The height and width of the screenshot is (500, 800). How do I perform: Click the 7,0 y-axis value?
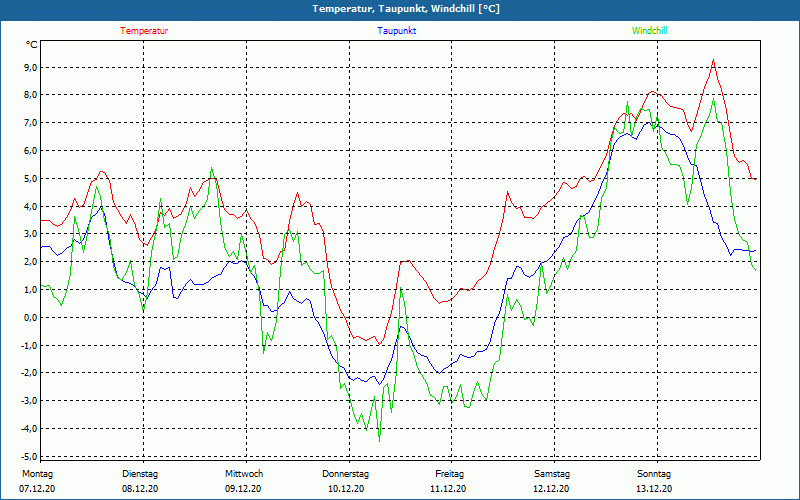[x=31, y=122]
